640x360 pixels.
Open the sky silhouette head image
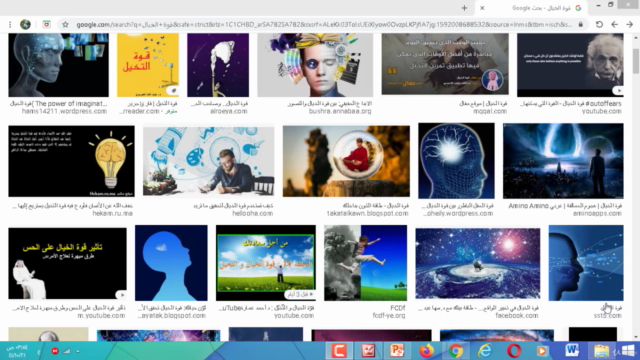pos(171,263)
